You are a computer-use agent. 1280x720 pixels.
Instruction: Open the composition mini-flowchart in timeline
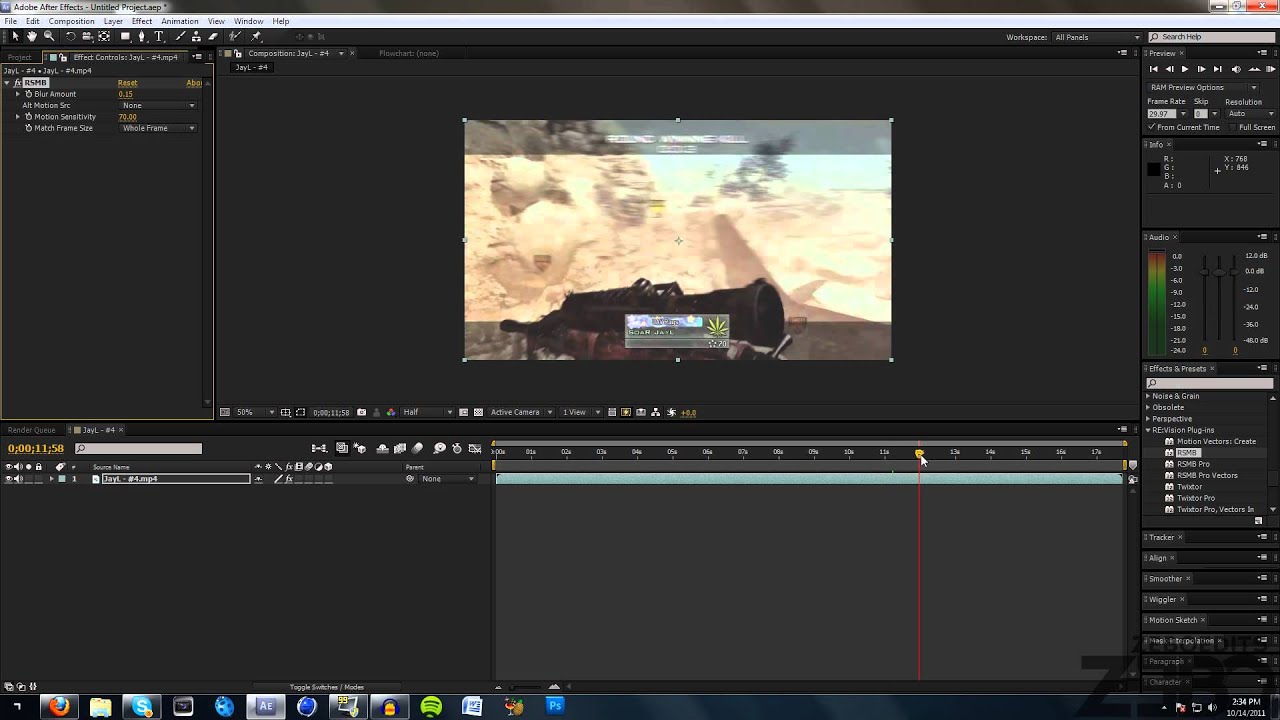[319, 449]
